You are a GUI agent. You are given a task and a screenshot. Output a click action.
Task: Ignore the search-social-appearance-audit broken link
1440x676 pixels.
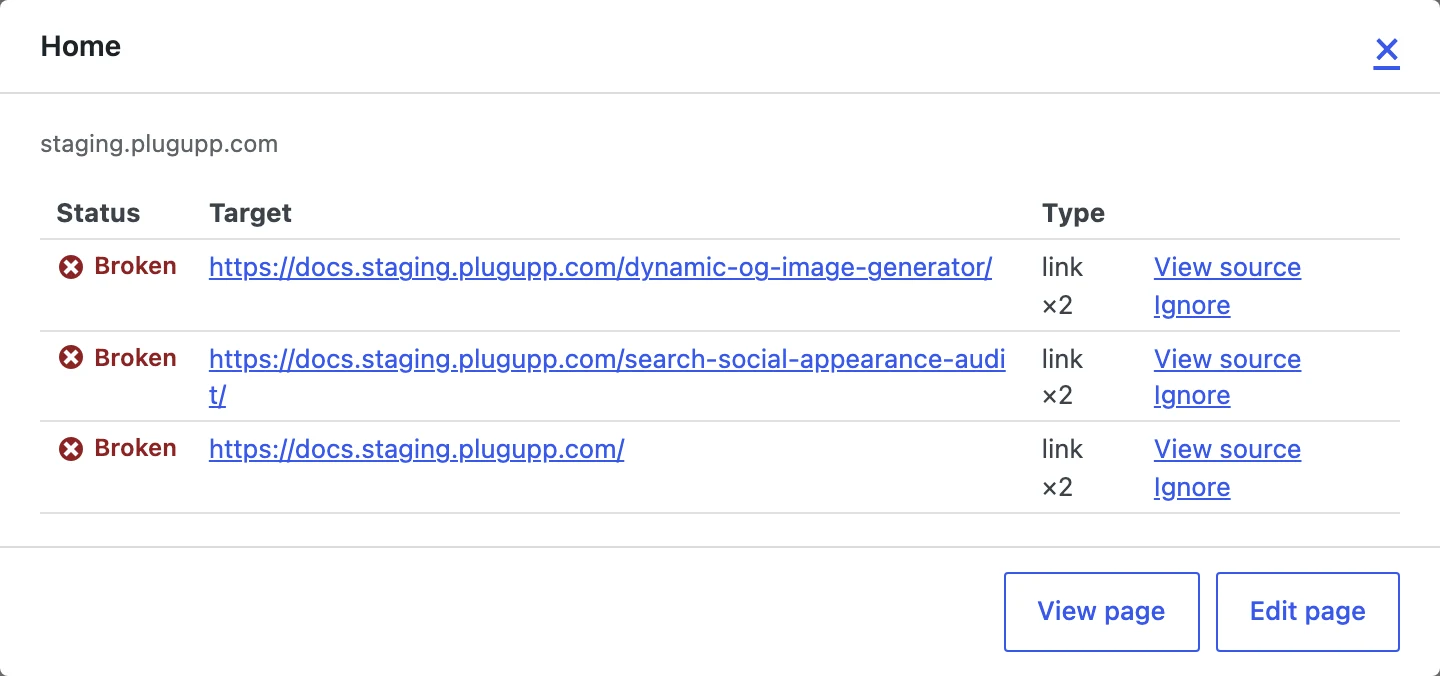[1192, 395]
